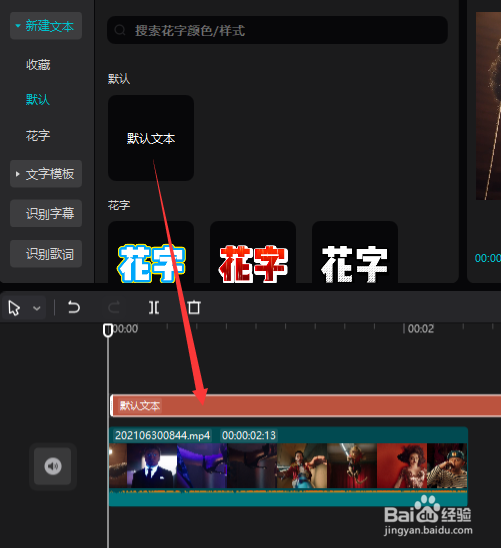Select the arrow pointer tool
The image size is (501, 548).
(x=14, y=308)
